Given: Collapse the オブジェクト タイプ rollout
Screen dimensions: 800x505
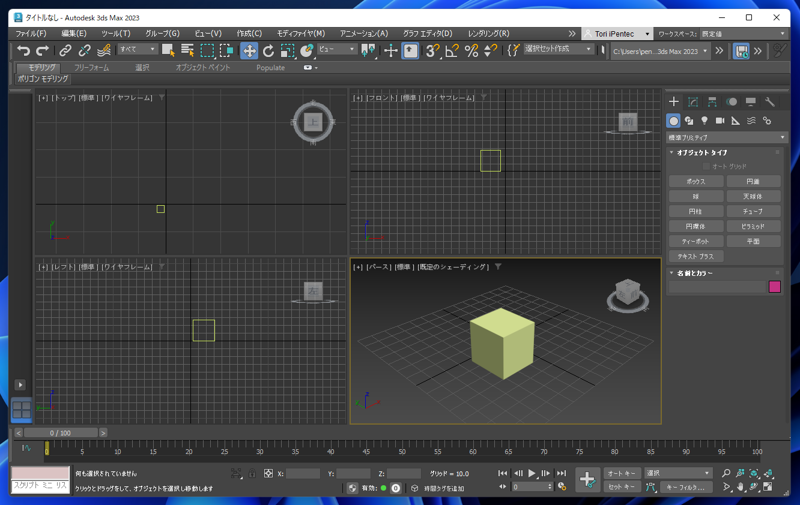Looking at the screenshot, I should point(701,153).
